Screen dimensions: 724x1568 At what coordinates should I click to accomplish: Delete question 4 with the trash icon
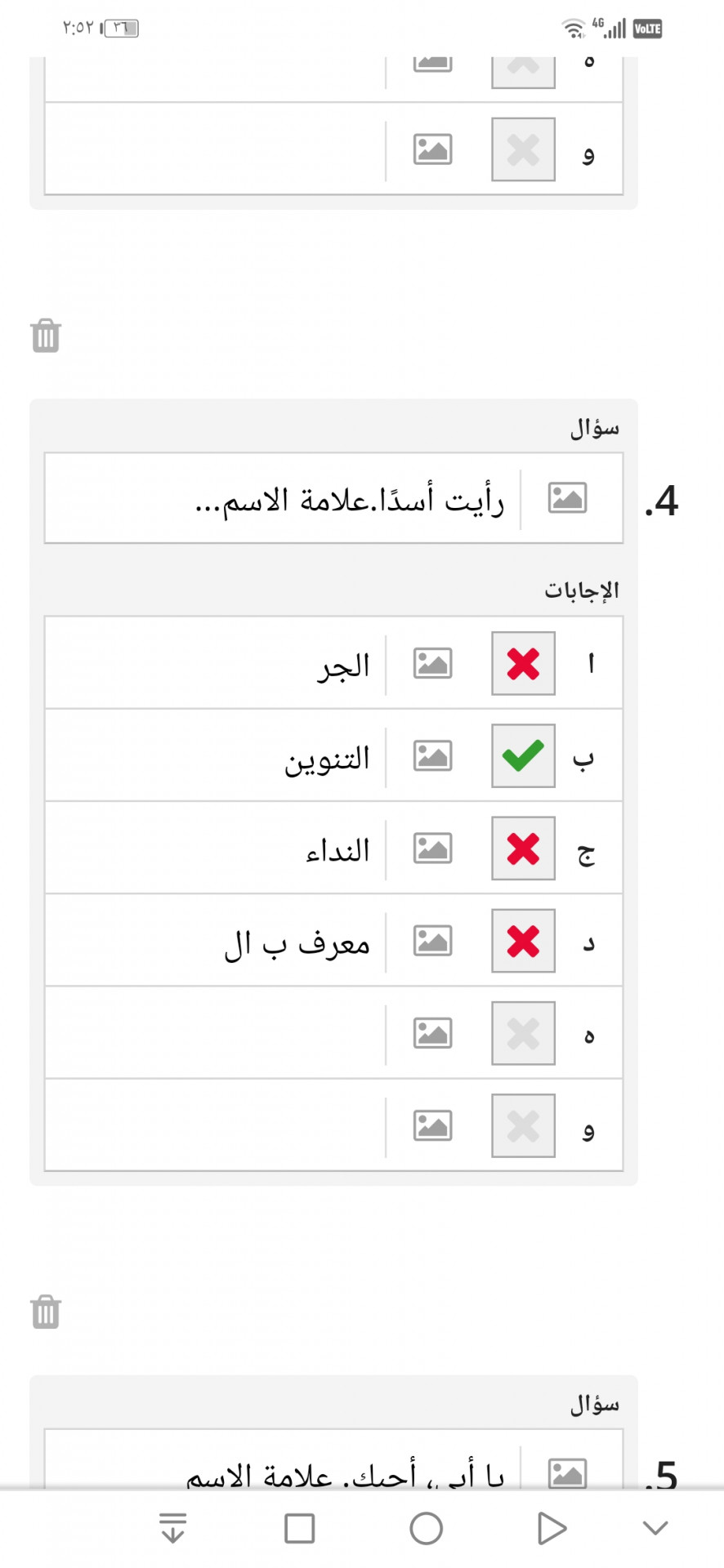click(x=46, y=336)
